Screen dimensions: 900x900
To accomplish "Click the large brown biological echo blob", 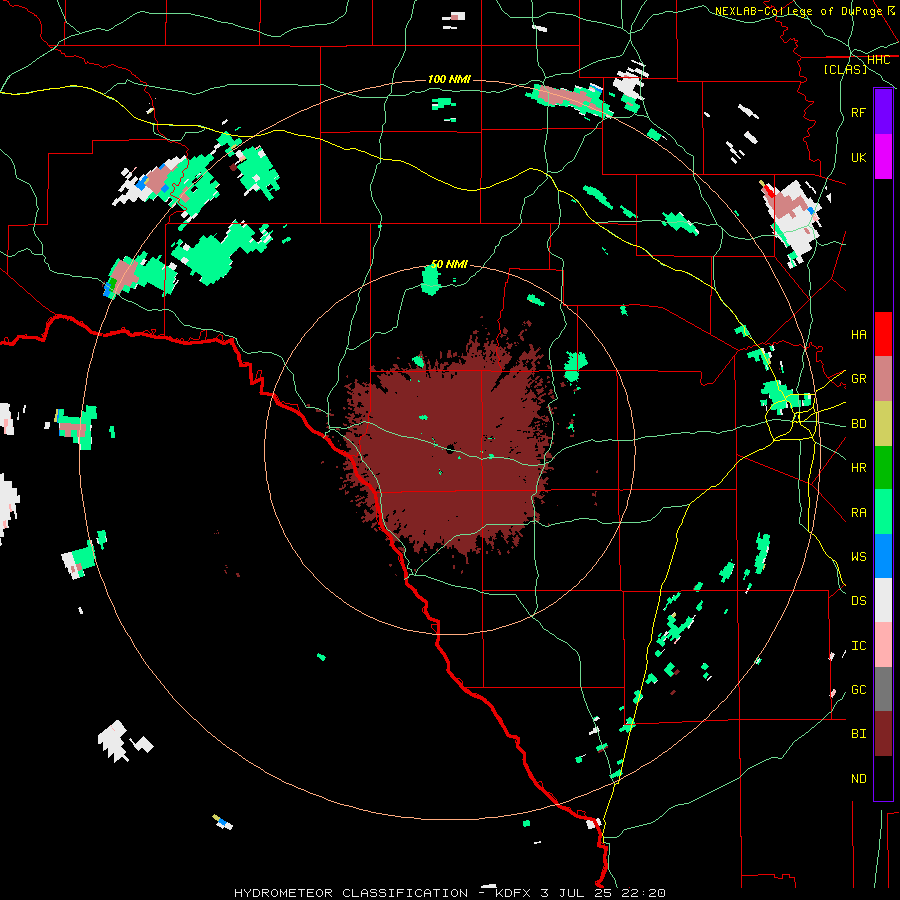I will tap(451, 448).
